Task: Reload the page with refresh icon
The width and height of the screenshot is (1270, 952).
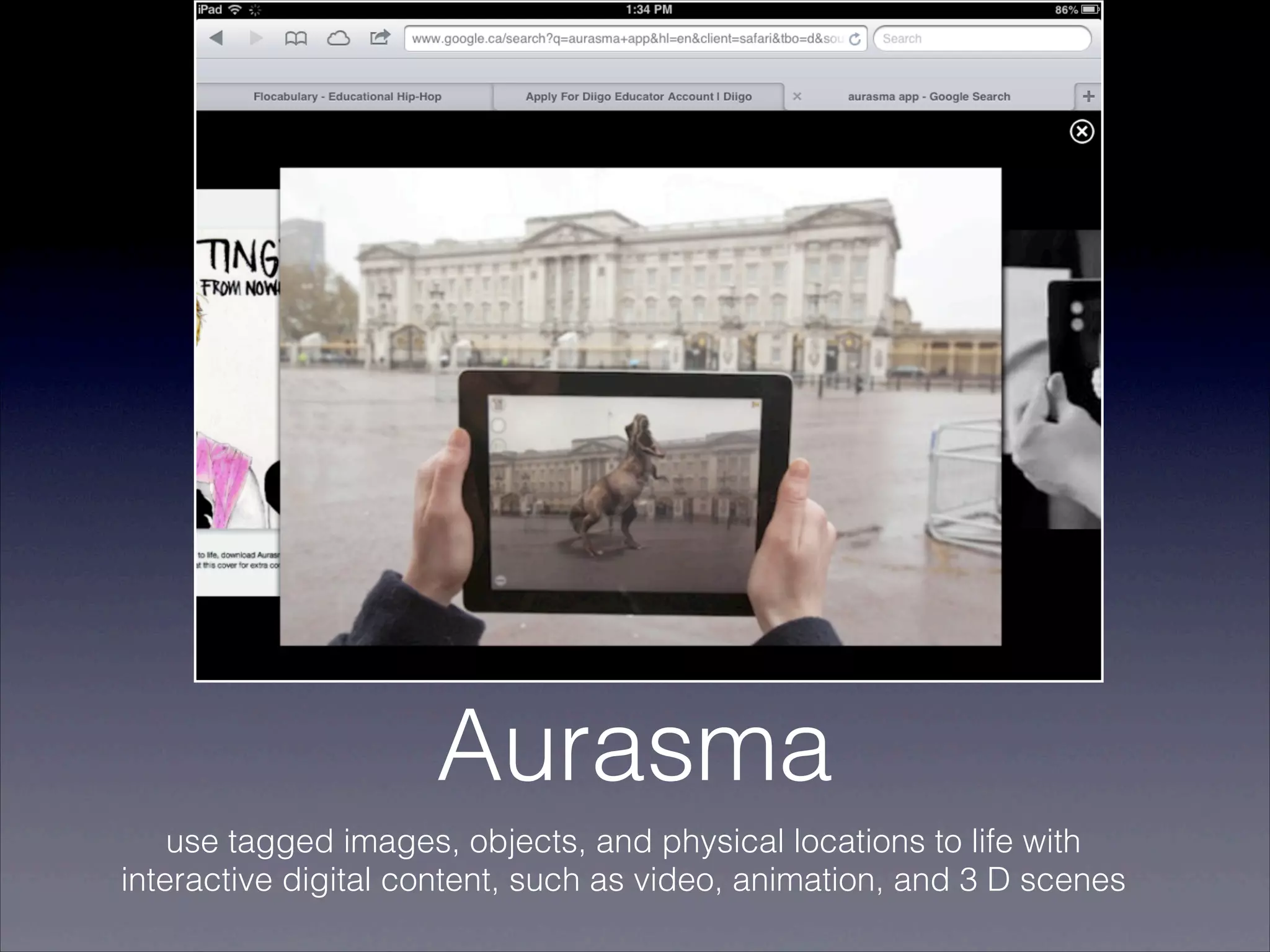Action: coord(855,39)
